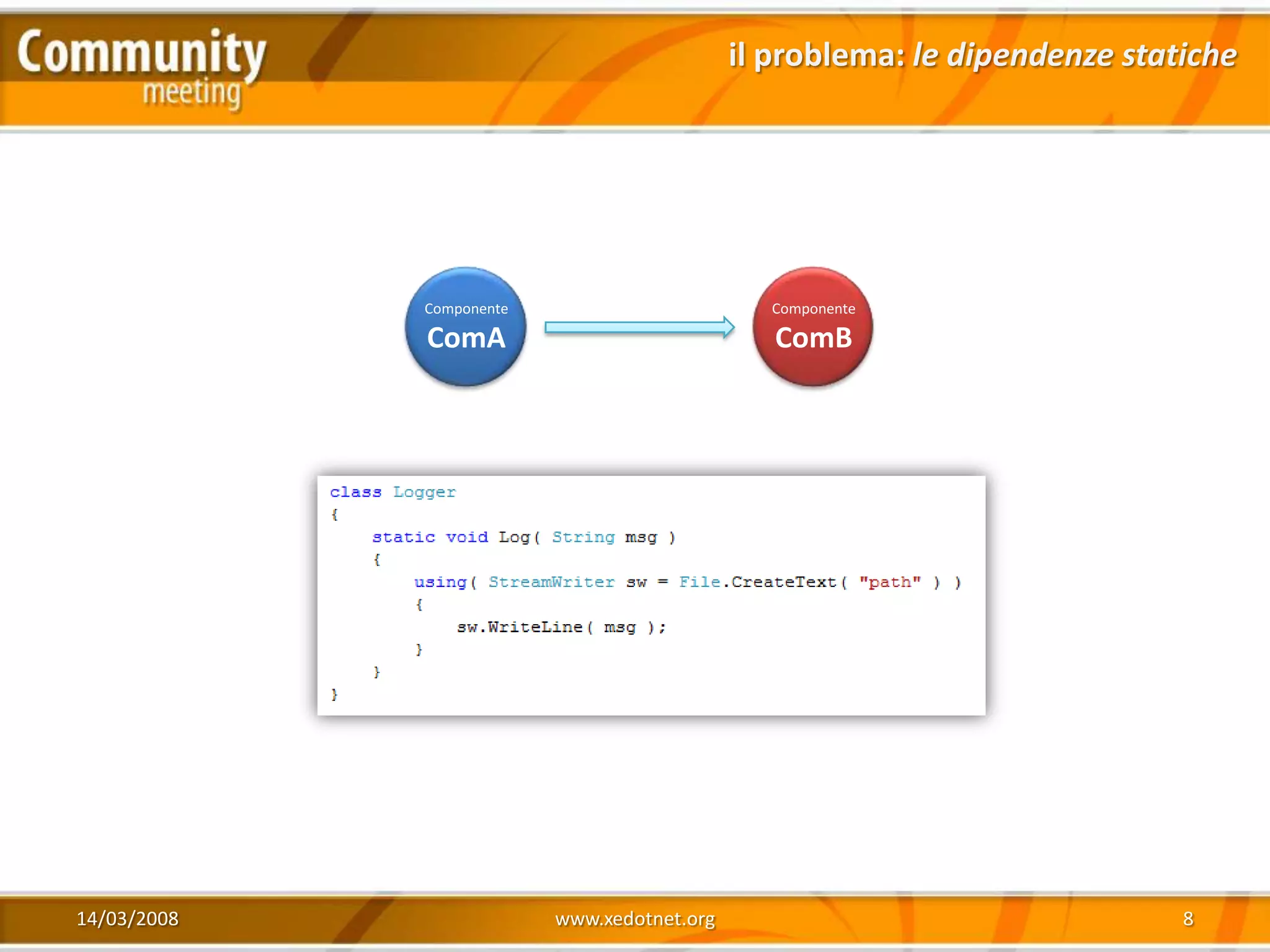Screen dimensions: 1270x952
Task: Click the word 'meeting' in the logo
Action: tap(192, 94)
